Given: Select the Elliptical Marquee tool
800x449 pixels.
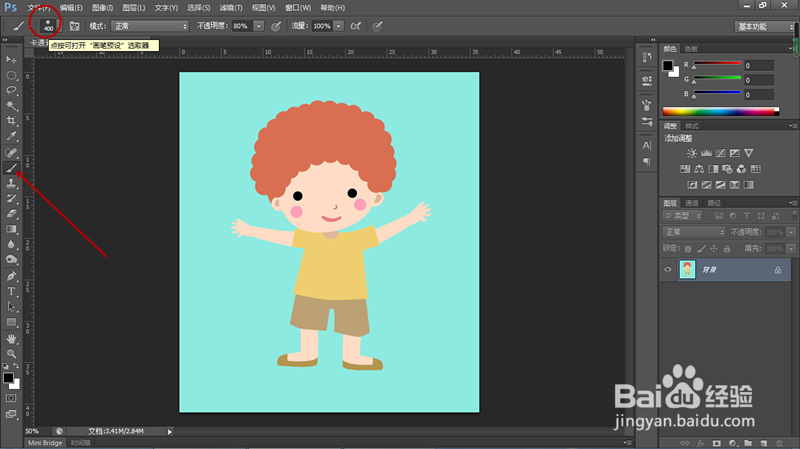Looking at the screenshot, I should tap(11, 76).
